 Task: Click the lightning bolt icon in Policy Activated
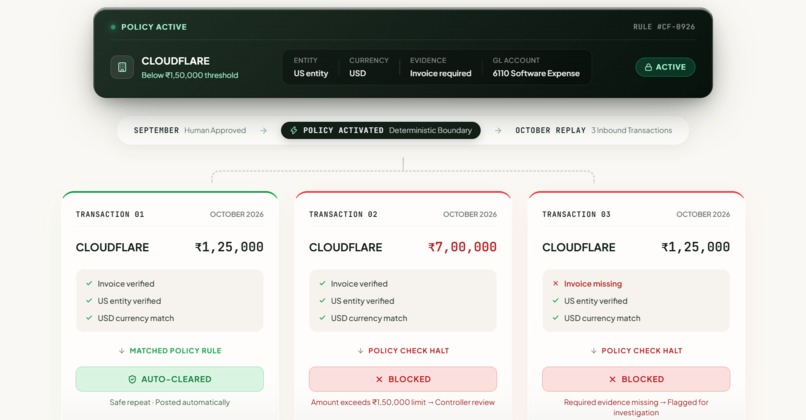point(294,131)
